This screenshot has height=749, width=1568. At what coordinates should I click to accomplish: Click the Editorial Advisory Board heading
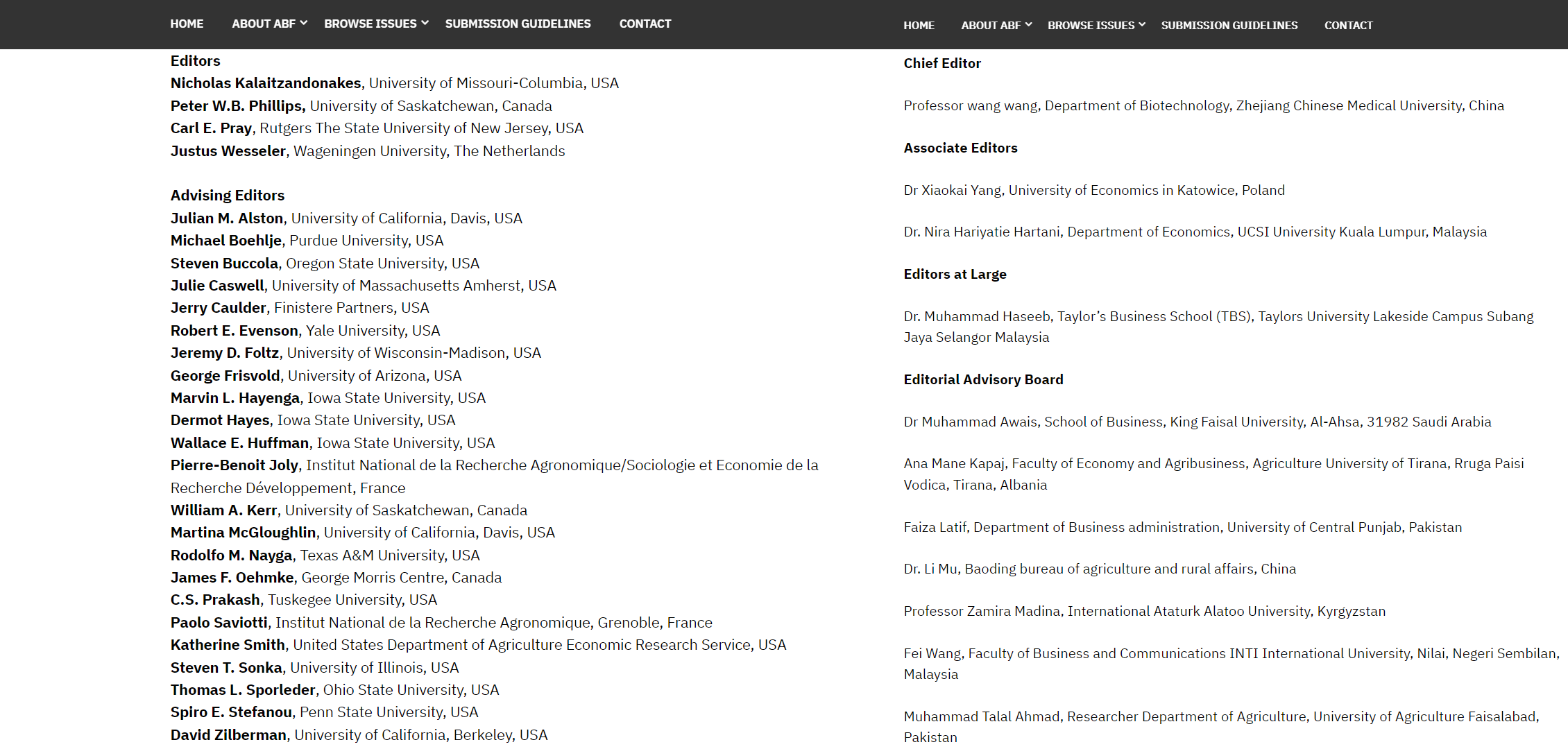(982, 379)
